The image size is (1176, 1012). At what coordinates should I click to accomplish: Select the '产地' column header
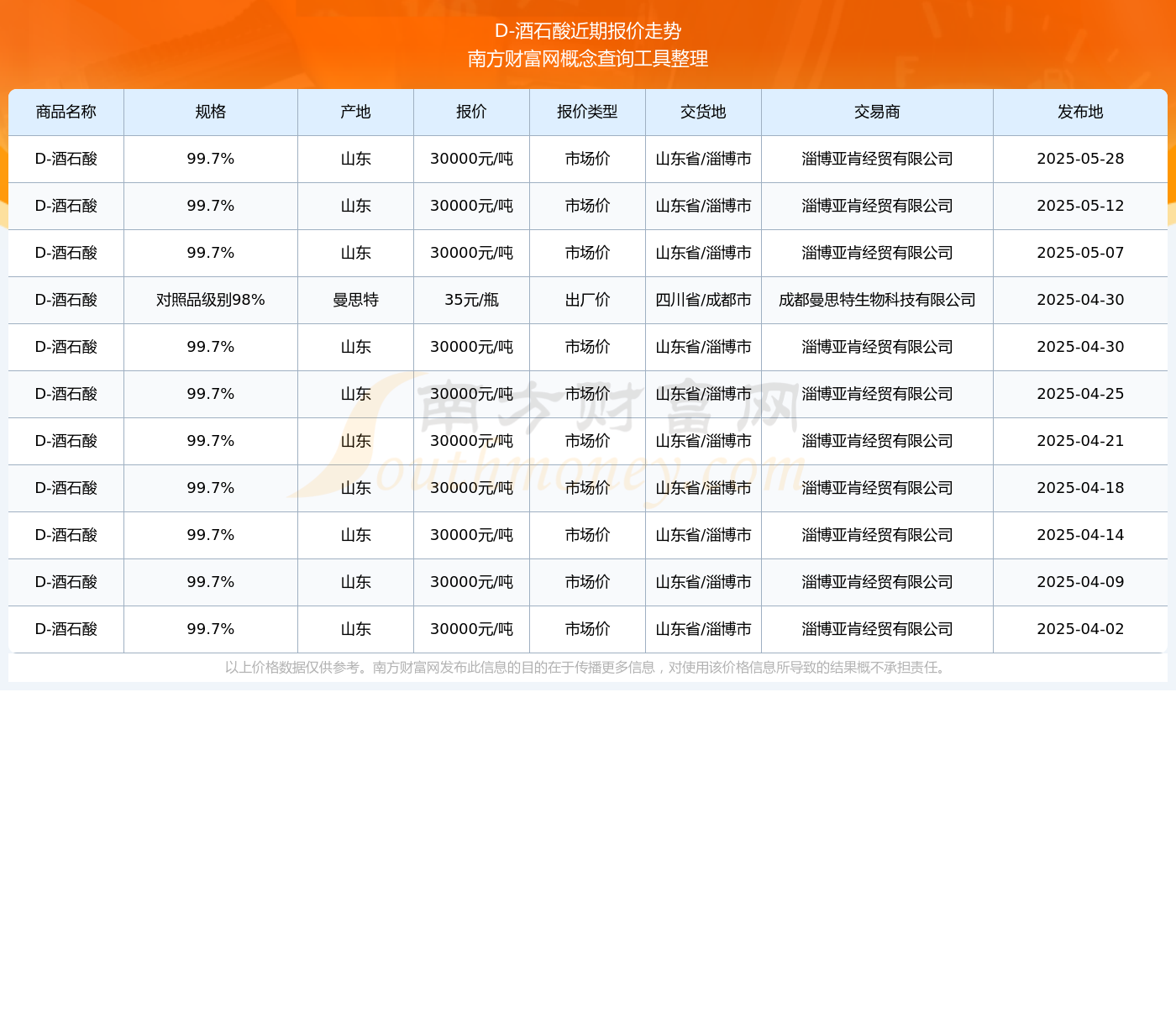click(x=356, y=112)
